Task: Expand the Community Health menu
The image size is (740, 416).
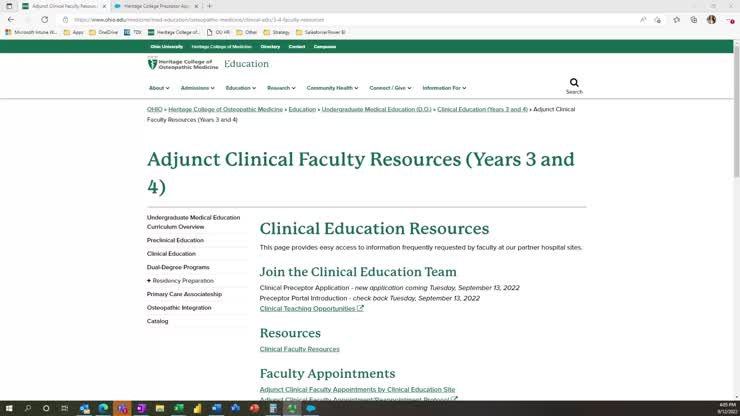Action: tap(332, 88)
